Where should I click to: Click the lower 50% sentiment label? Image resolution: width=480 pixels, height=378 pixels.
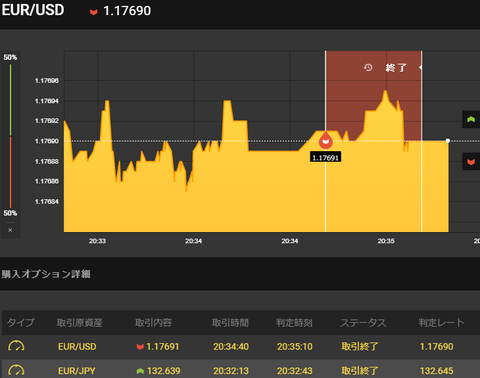[10, 213]
